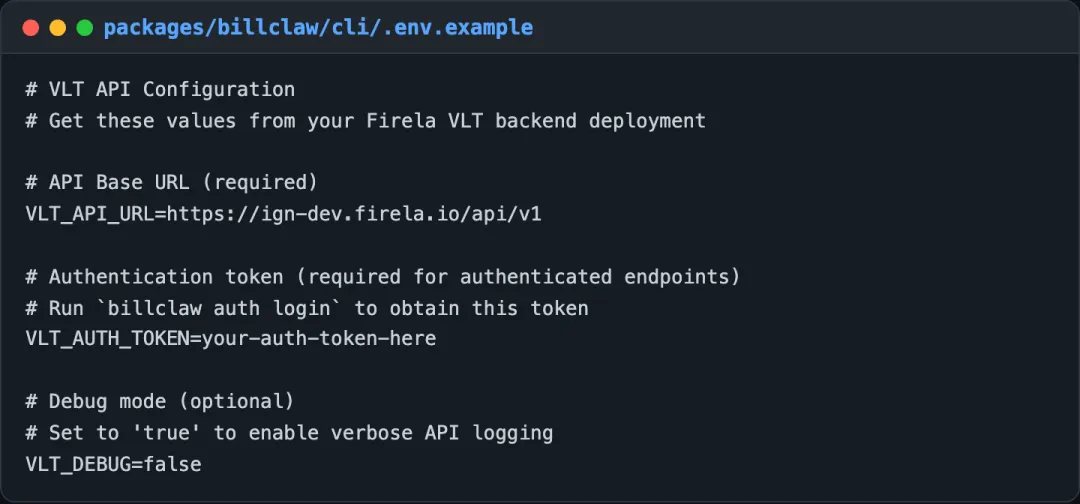The width and height of the screenshot is (1080, 504).
Task: Click the your-auth-token-here placeholder value
Action: 319,339
